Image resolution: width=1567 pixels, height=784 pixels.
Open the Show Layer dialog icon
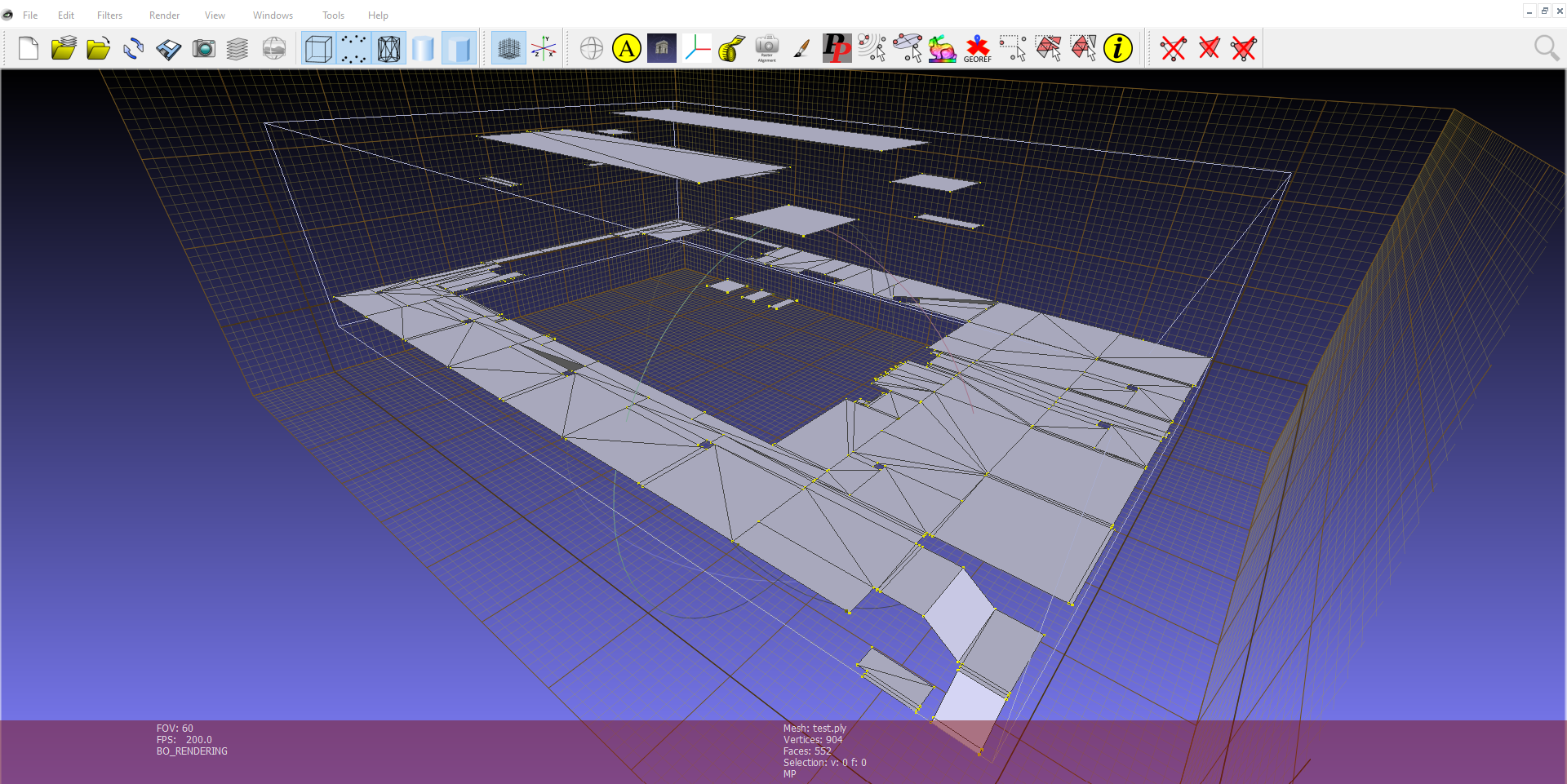pyautogui.click(x=237, y=49)
